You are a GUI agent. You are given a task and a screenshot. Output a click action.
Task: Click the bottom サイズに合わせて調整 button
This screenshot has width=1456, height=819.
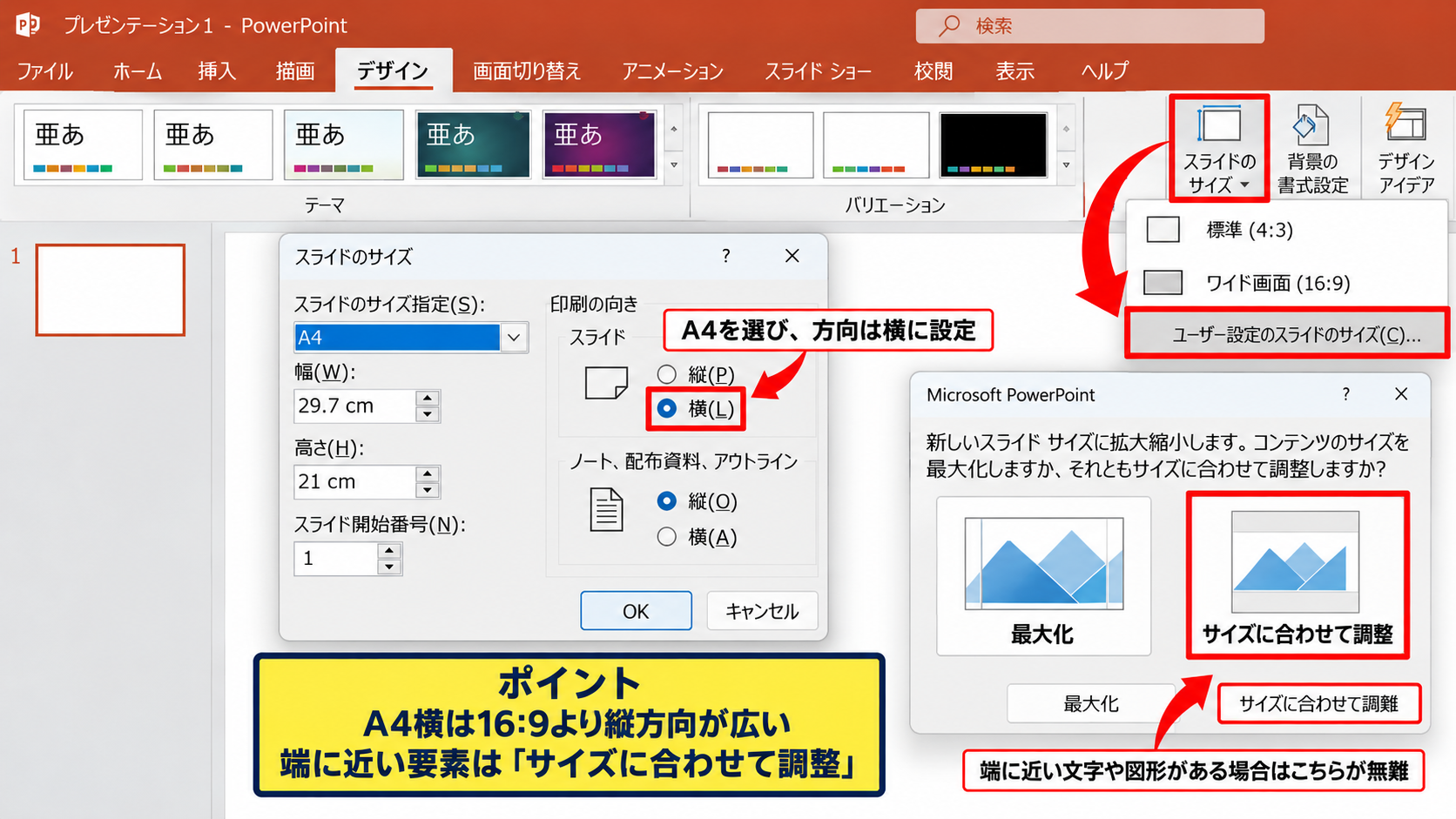click(x=1318, y=703)
